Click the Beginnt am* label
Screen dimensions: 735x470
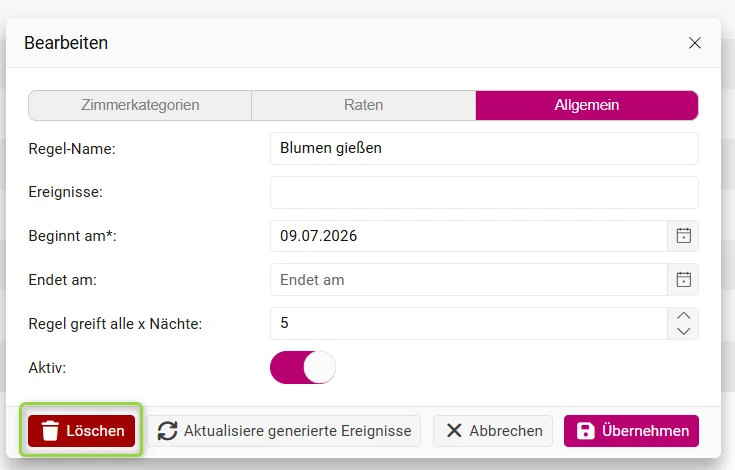point(73,236)
